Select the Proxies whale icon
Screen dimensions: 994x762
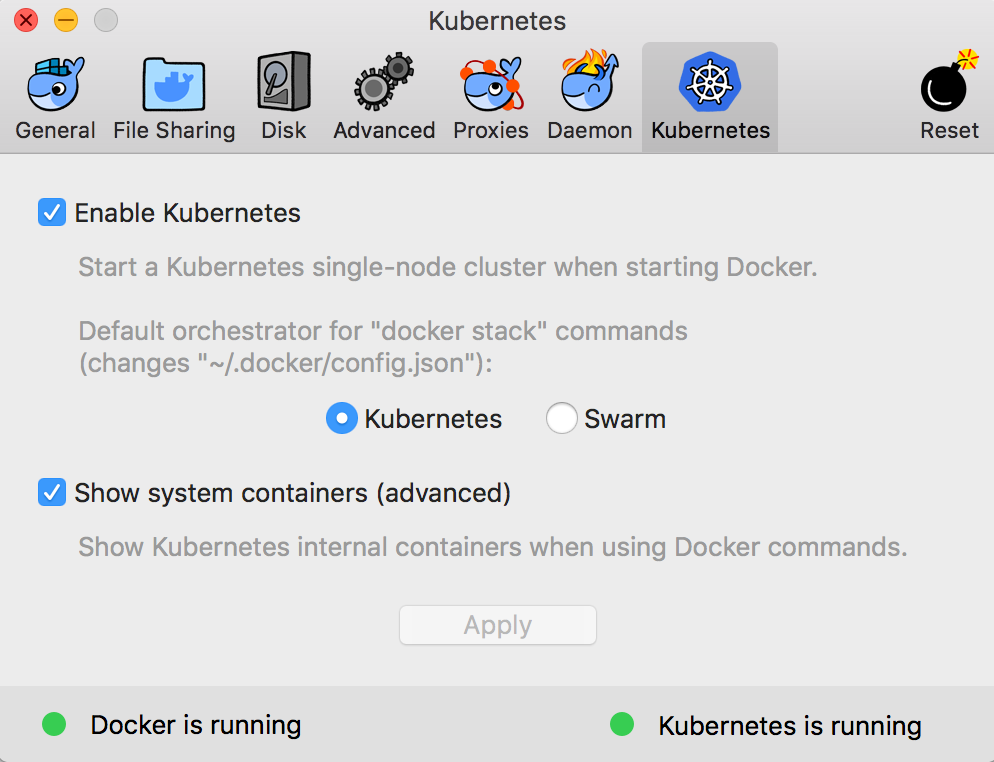tap(491, 85)
